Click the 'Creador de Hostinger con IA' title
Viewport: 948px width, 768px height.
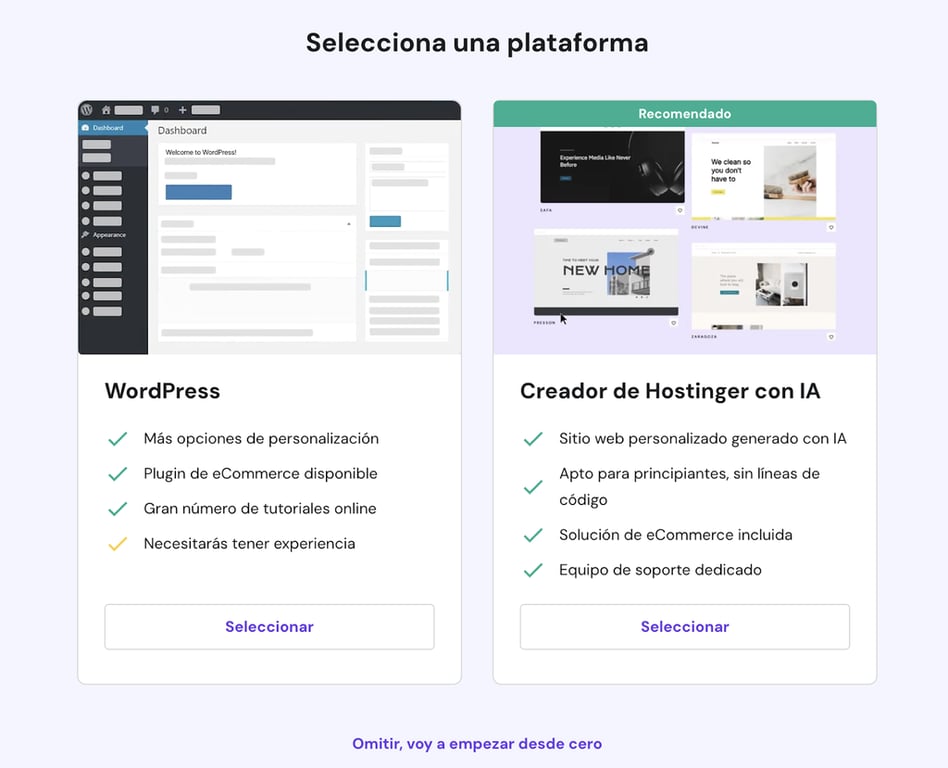click(x=670, y=391)
